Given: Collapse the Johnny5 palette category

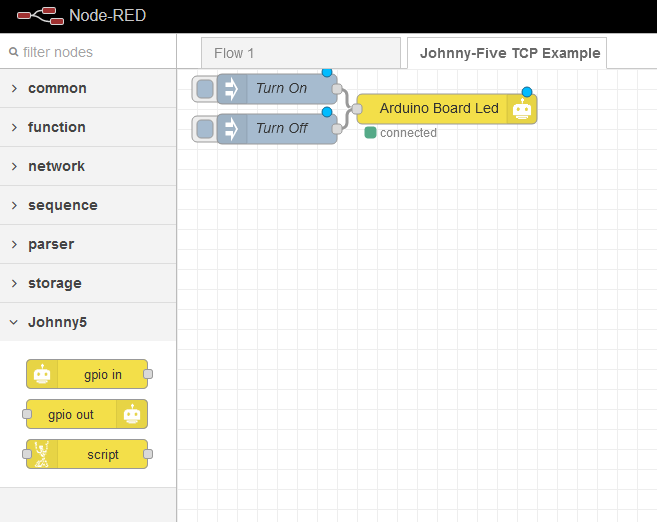Looking at the screenshot, I should (88, 322).
